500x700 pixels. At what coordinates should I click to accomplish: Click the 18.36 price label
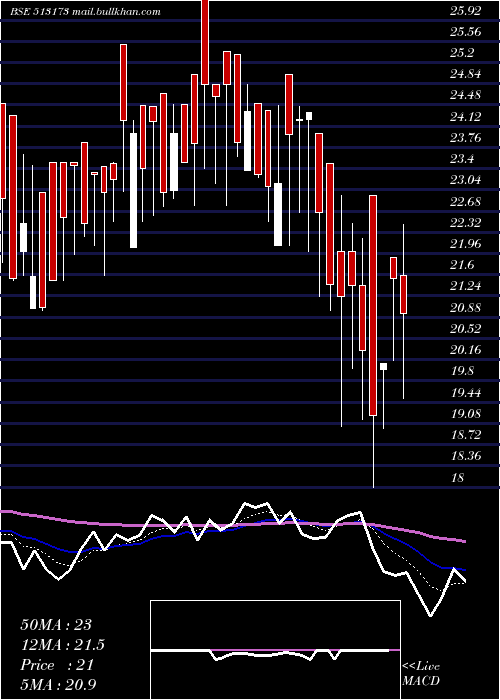(x=465, y=456)
